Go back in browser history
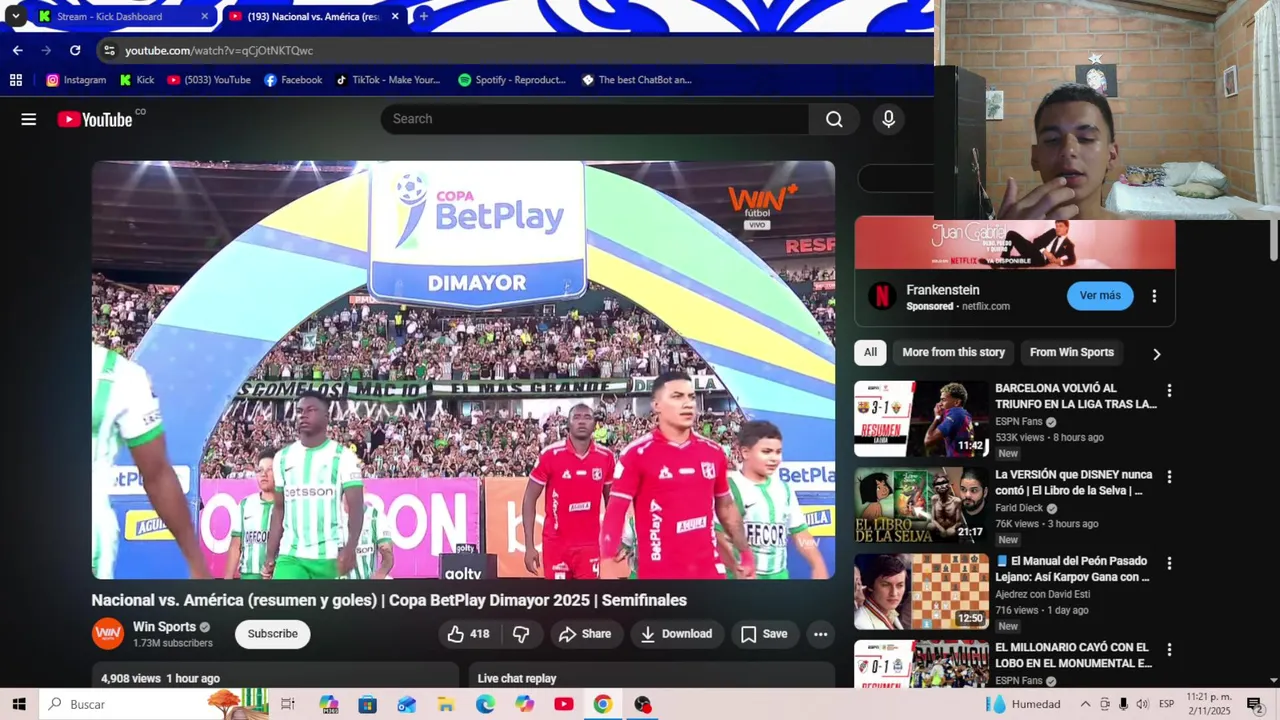The image size is (1280, 720). [17, 50]
